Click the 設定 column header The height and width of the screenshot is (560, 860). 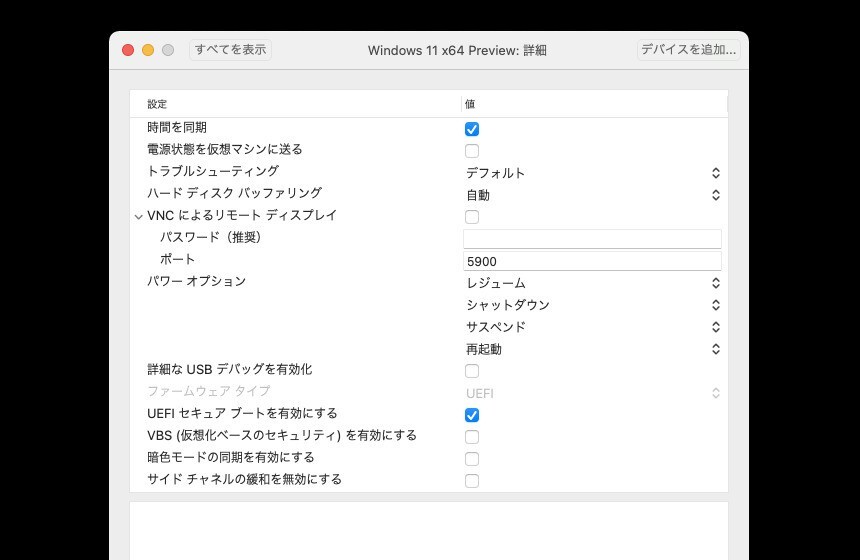(x=157, y=104)
